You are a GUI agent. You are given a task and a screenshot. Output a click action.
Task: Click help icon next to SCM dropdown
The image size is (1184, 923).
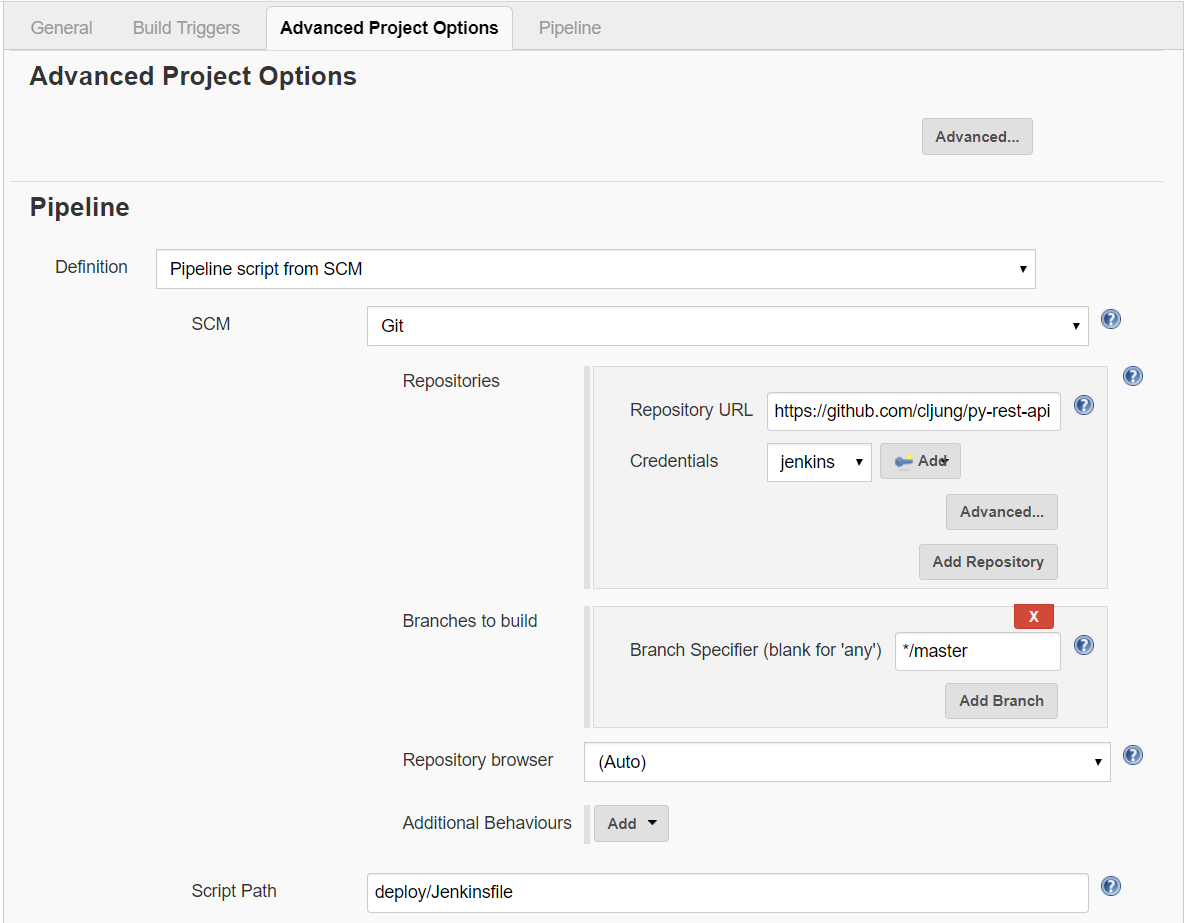pyautogui.click(x=1110, y=320)
